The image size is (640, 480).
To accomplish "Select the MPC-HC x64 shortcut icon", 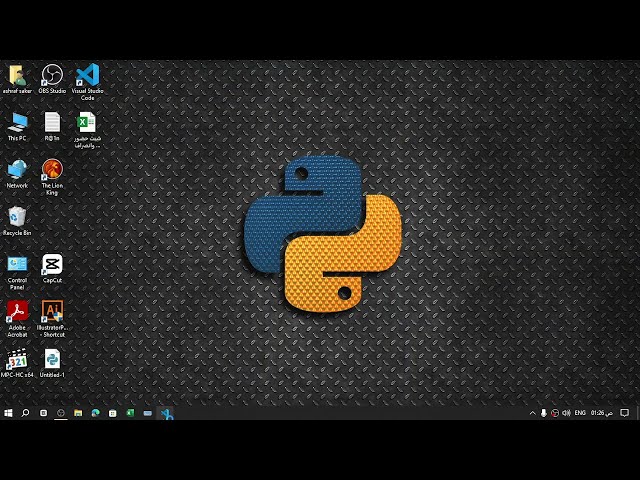I will (x=17, y=363).
